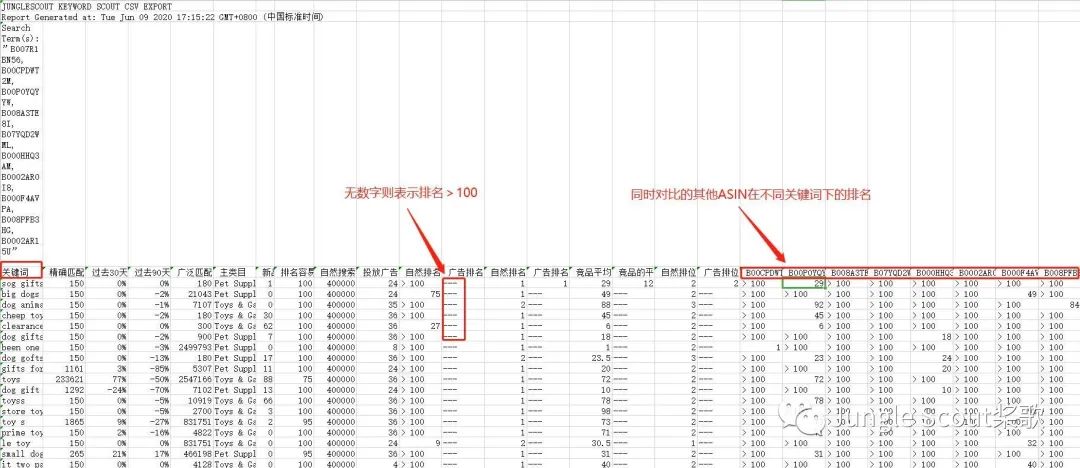This screenshot has height=468, width=1080.
Task: Select the 投放广告 header cell
Action: [x=380, y=273]
